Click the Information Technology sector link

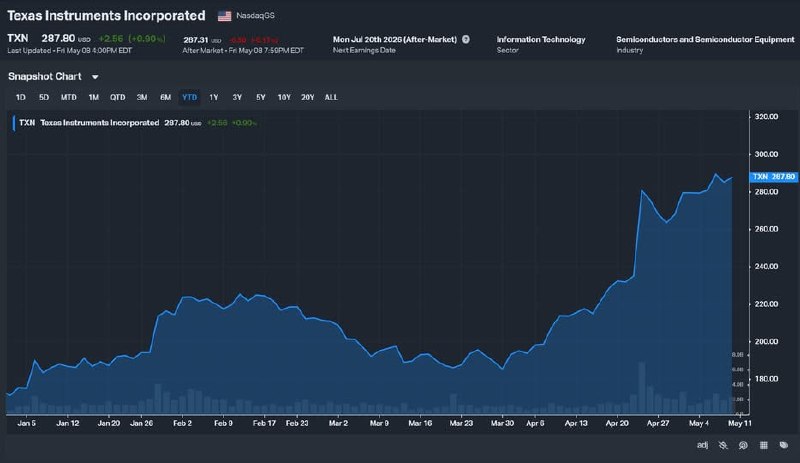[541, 39]
